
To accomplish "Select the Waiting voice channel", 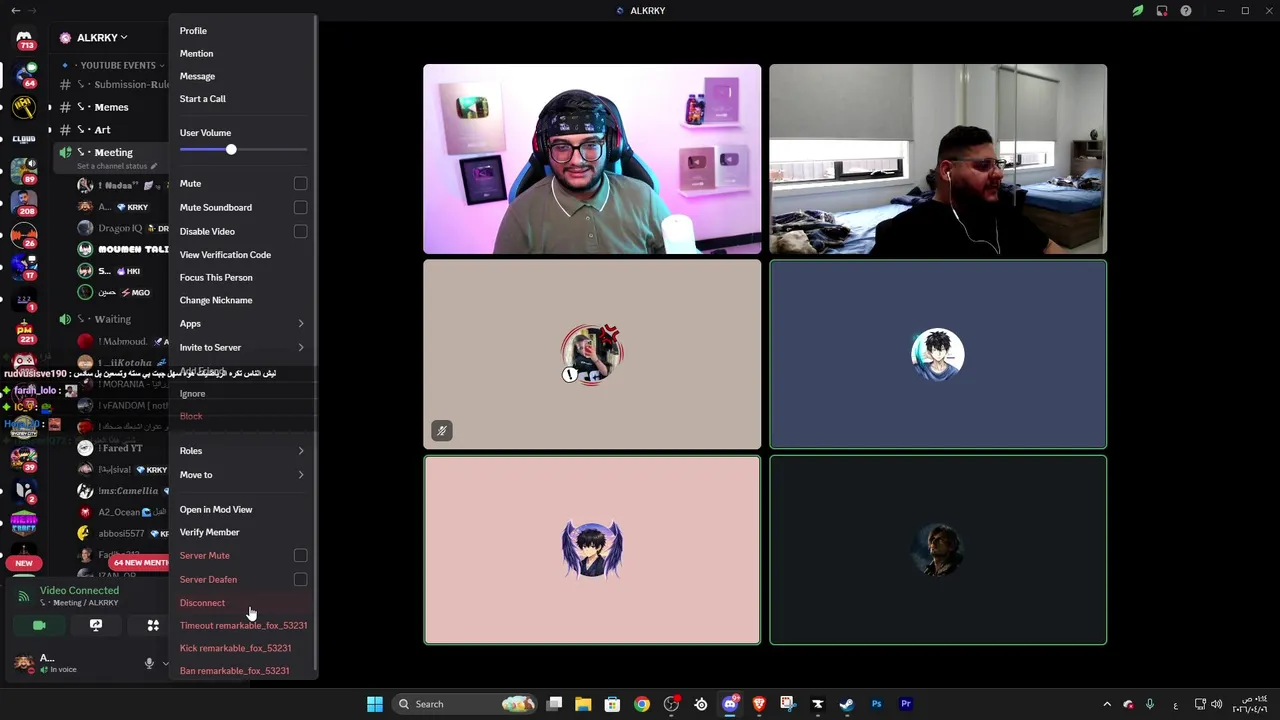I will pos(111,319).
